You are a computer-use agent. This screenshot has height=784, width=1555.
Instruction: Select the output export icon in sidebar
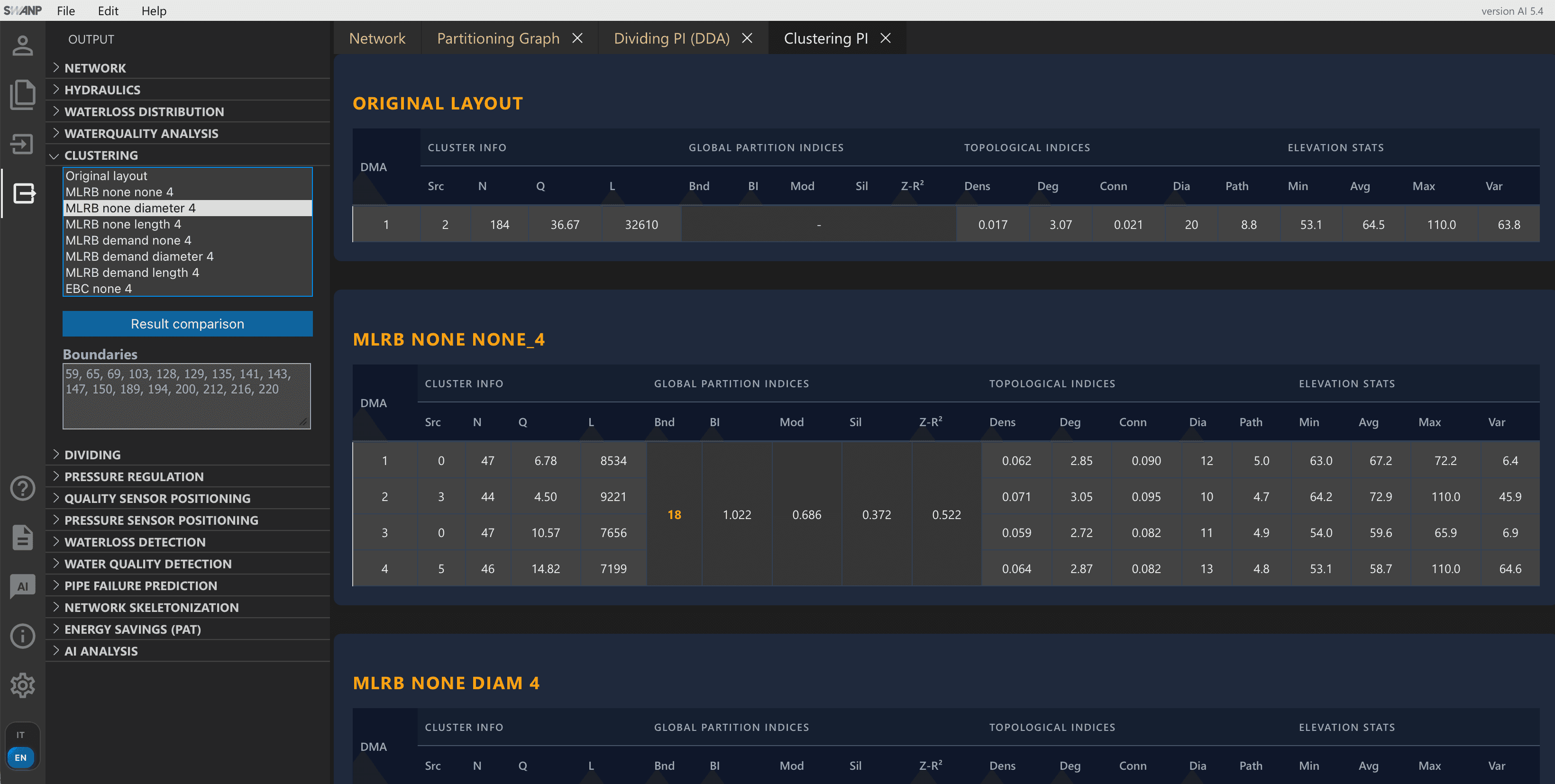24,193
